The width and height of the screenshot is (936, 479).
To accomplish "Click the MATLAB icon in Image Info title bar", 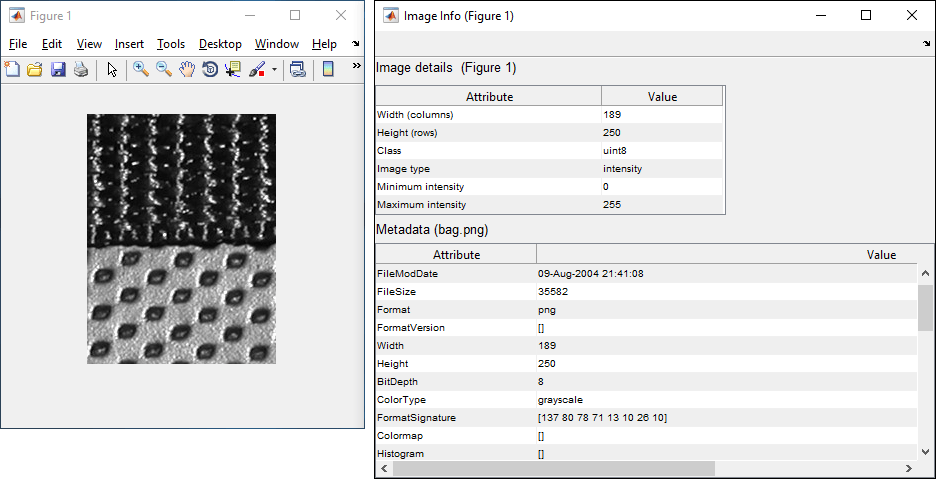I will click(390, 16).
